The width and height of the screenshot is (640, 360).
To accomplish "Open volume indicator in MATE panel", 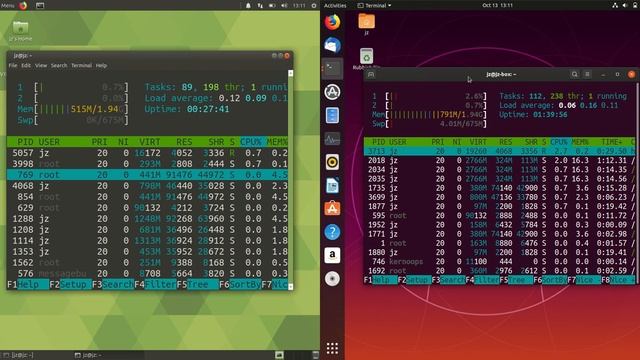I will (x=284, y=6).
